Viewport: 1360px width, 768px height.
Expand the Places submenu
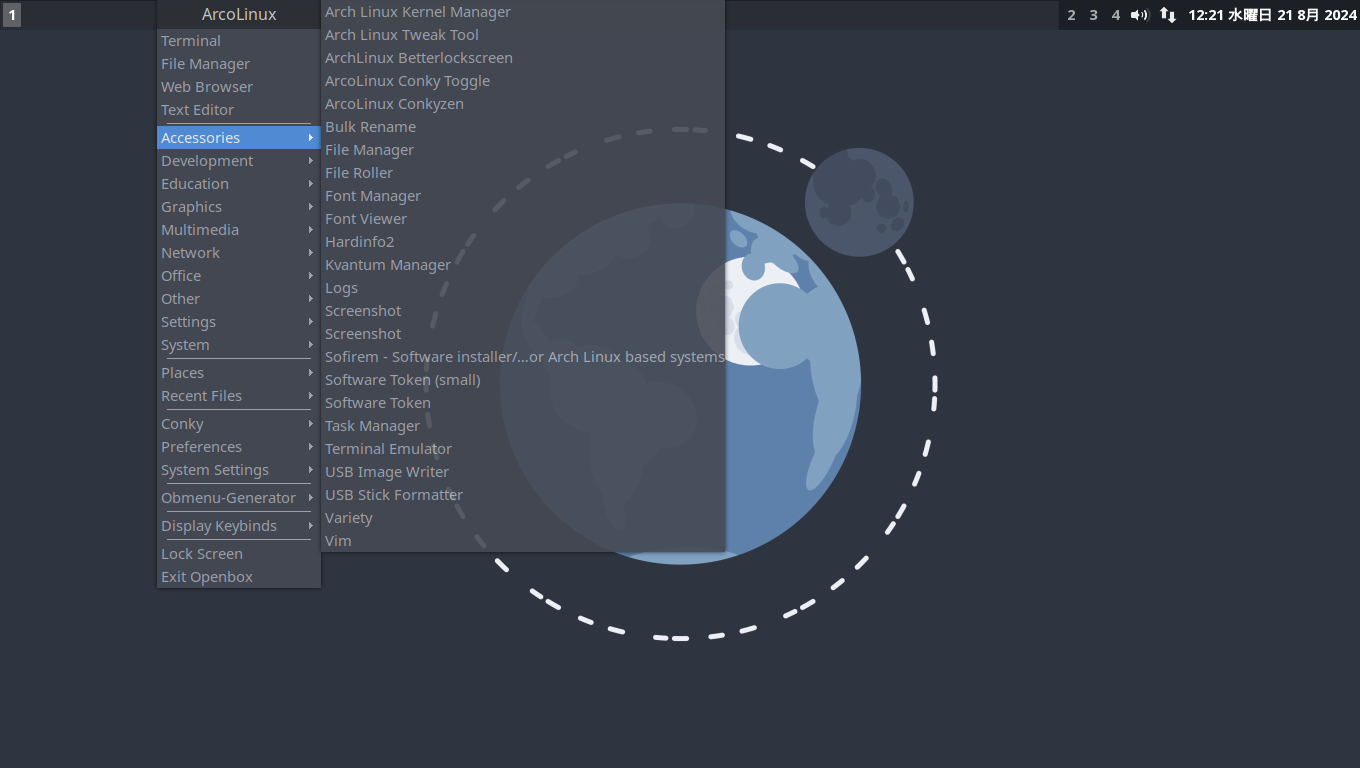point(239,373)
